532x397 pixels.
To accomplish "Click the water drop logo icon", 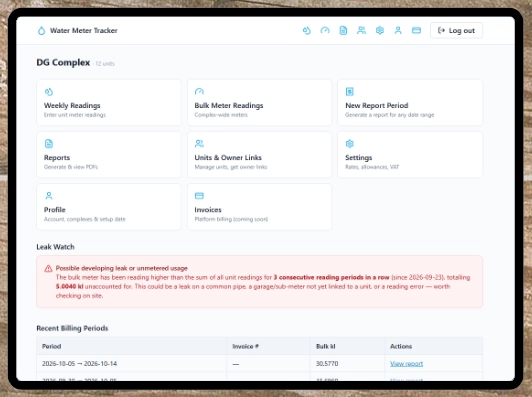I will click(41, 31).
